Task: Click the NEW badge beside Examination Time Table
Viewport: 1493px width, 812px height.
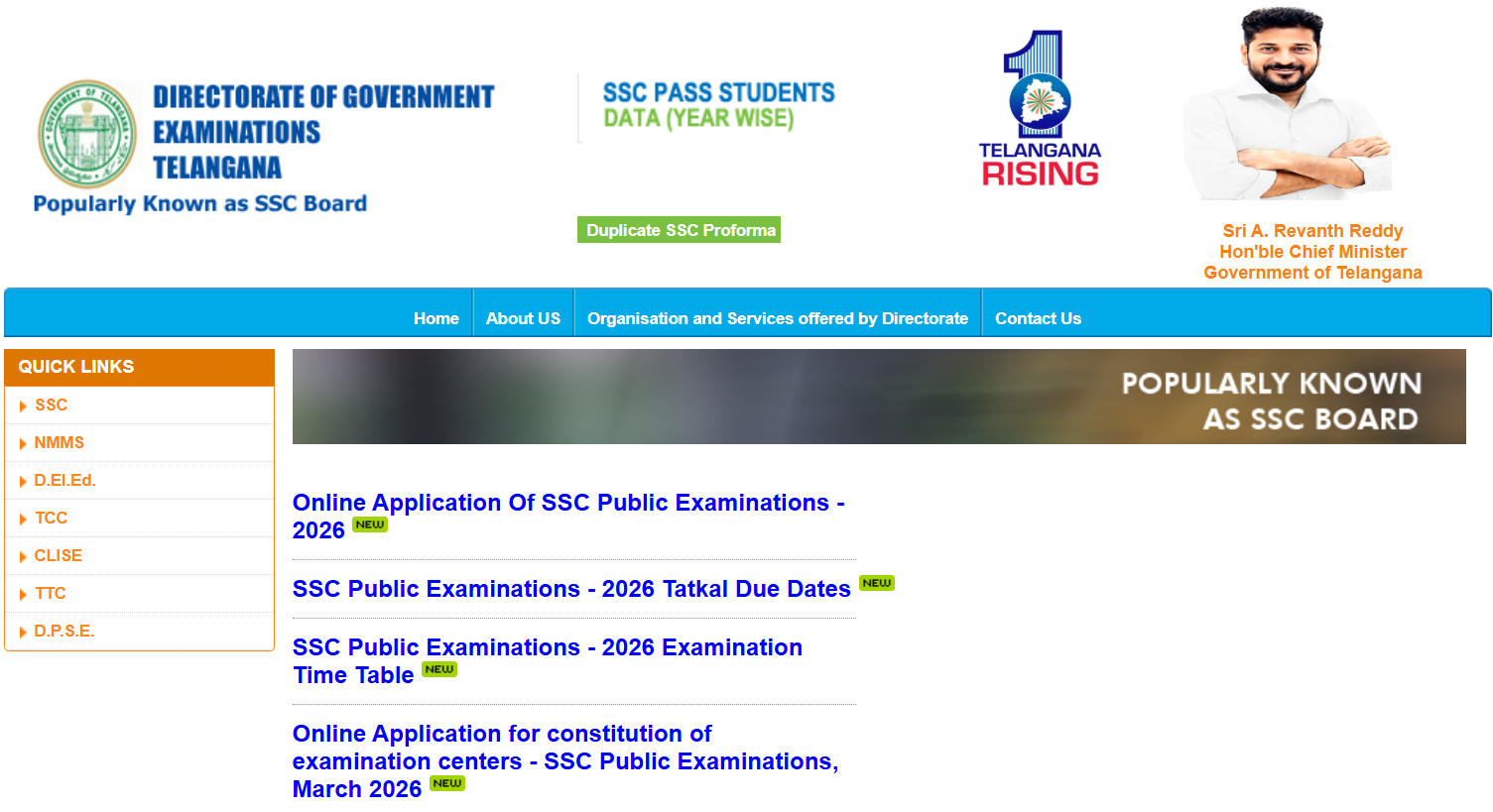Action: coord(439,669)
